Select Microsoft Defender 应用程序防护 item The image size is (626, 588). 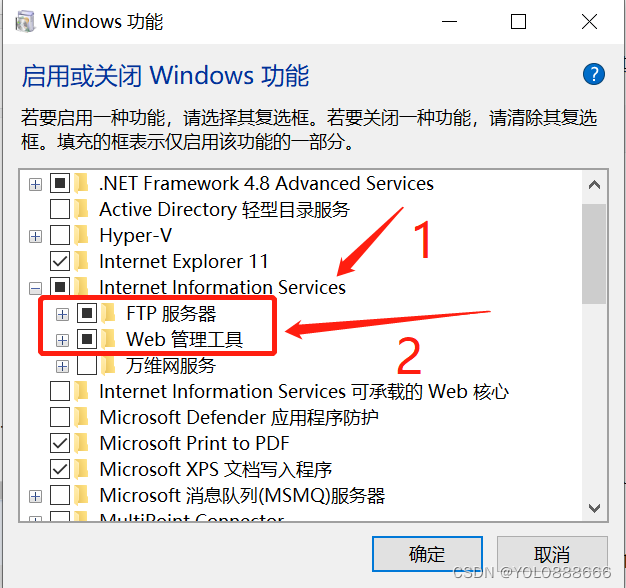click(x=238, y=417)
